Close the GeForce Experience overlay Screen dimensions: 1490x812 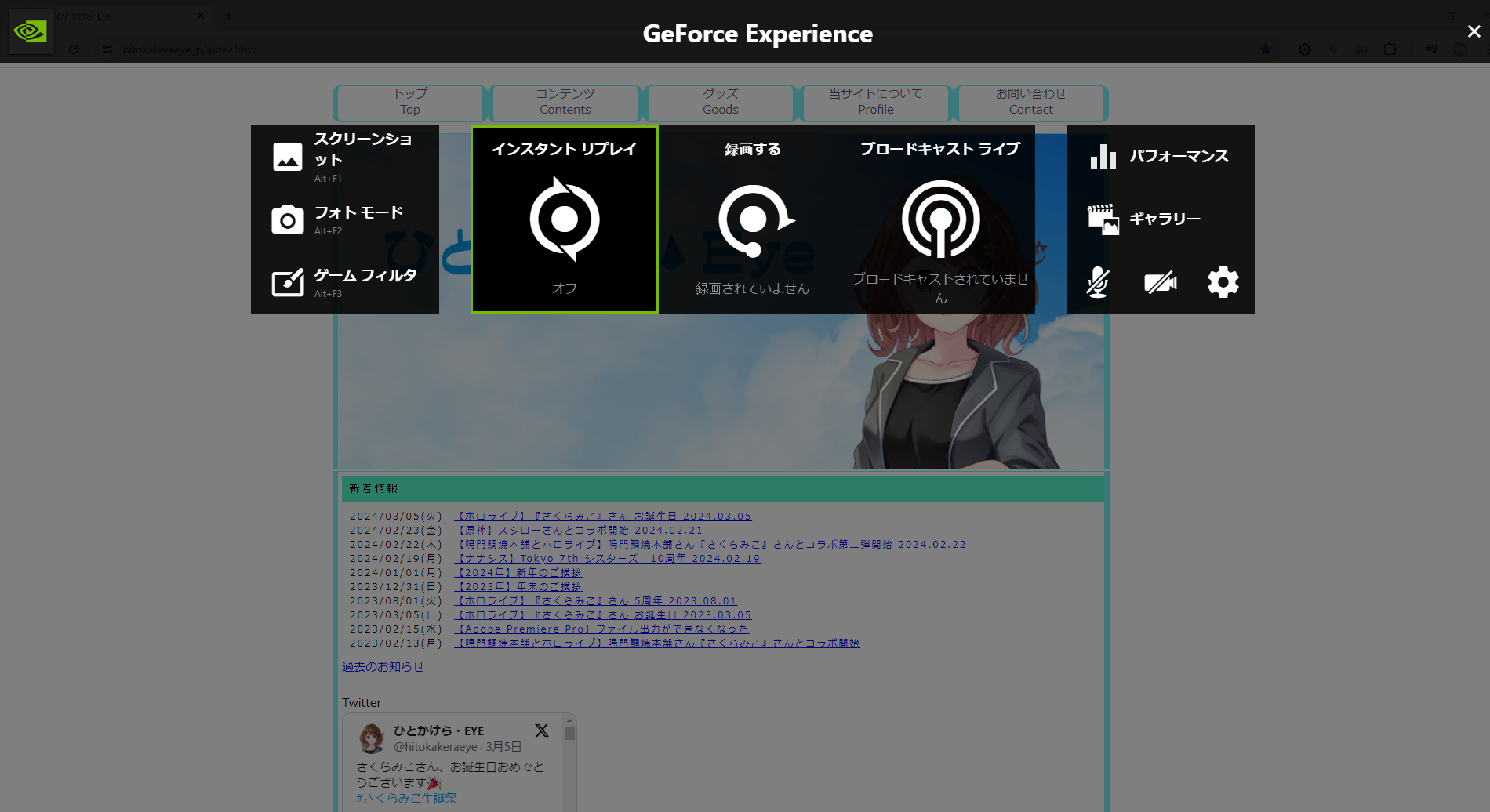[1474, 31]
